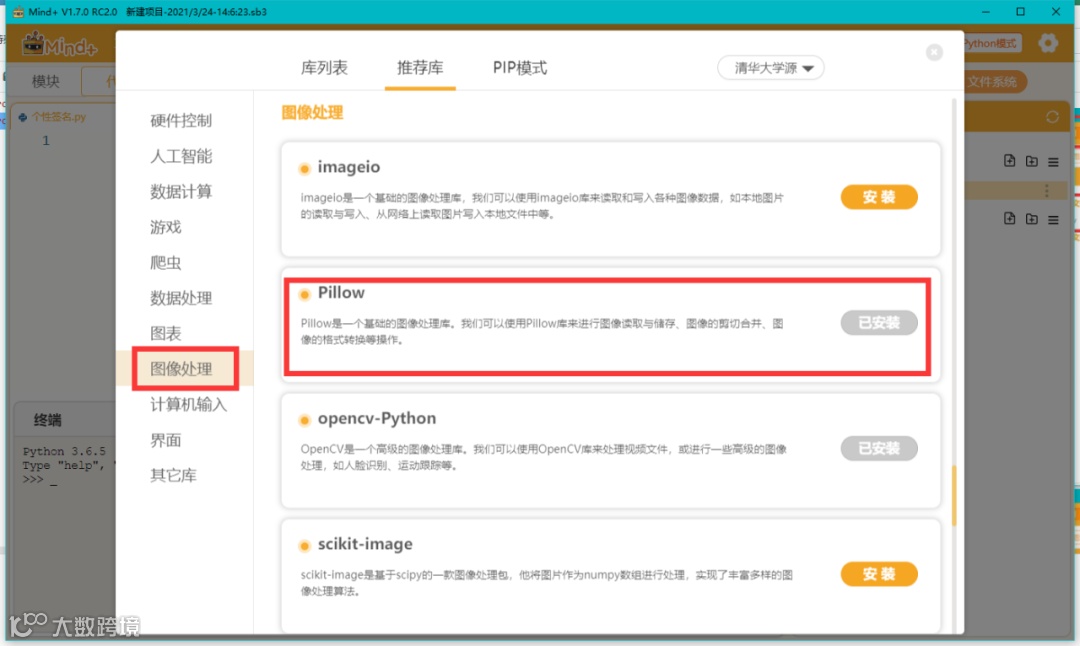The width and height of the screenshot is (1080, 646).
Task: Install the imageio library
Action: point(879,197)
